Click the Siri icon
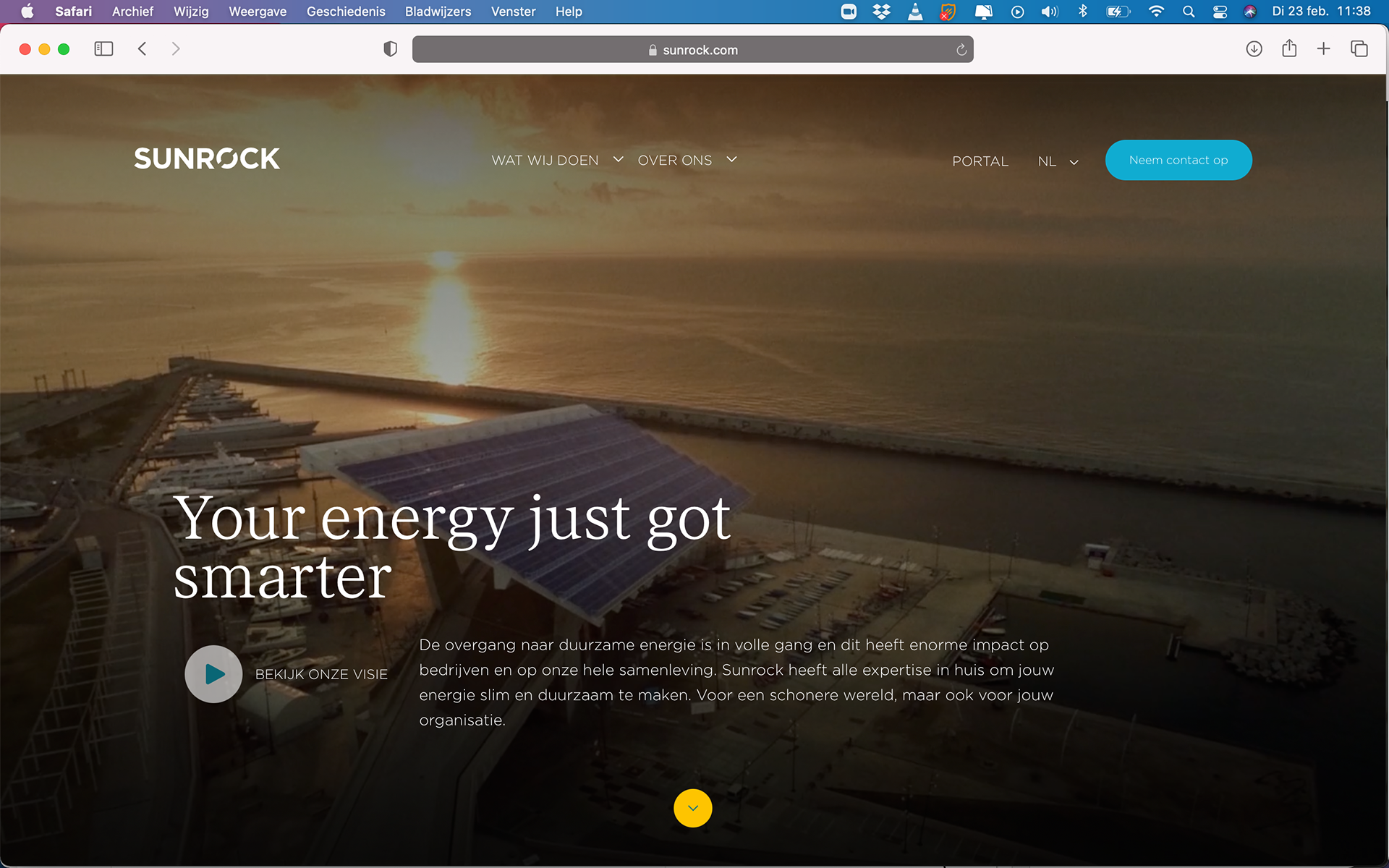 [x=1250, y=12]
